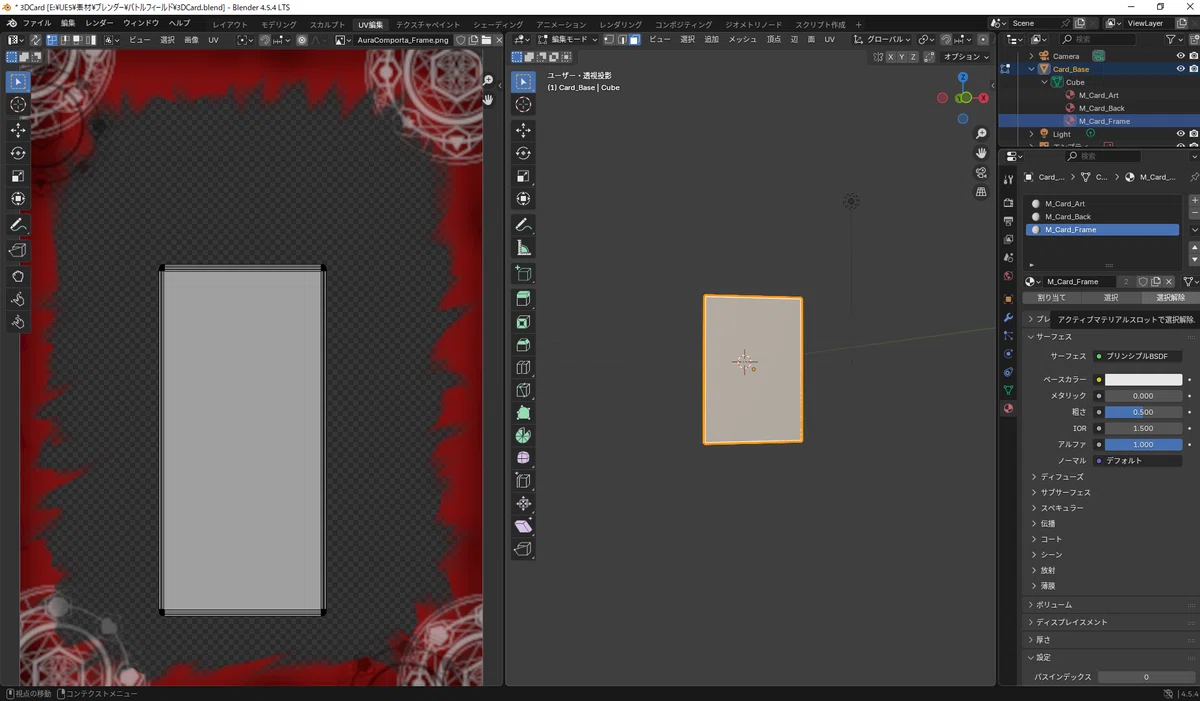Screen dimensions: 1200x701
Task: Switch to the シェーディング workspace tab
Action: click(498, 24)
